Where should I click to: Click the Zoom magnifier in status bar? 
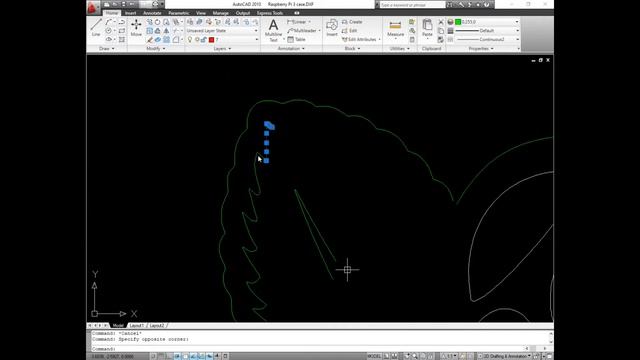[415, 356]
